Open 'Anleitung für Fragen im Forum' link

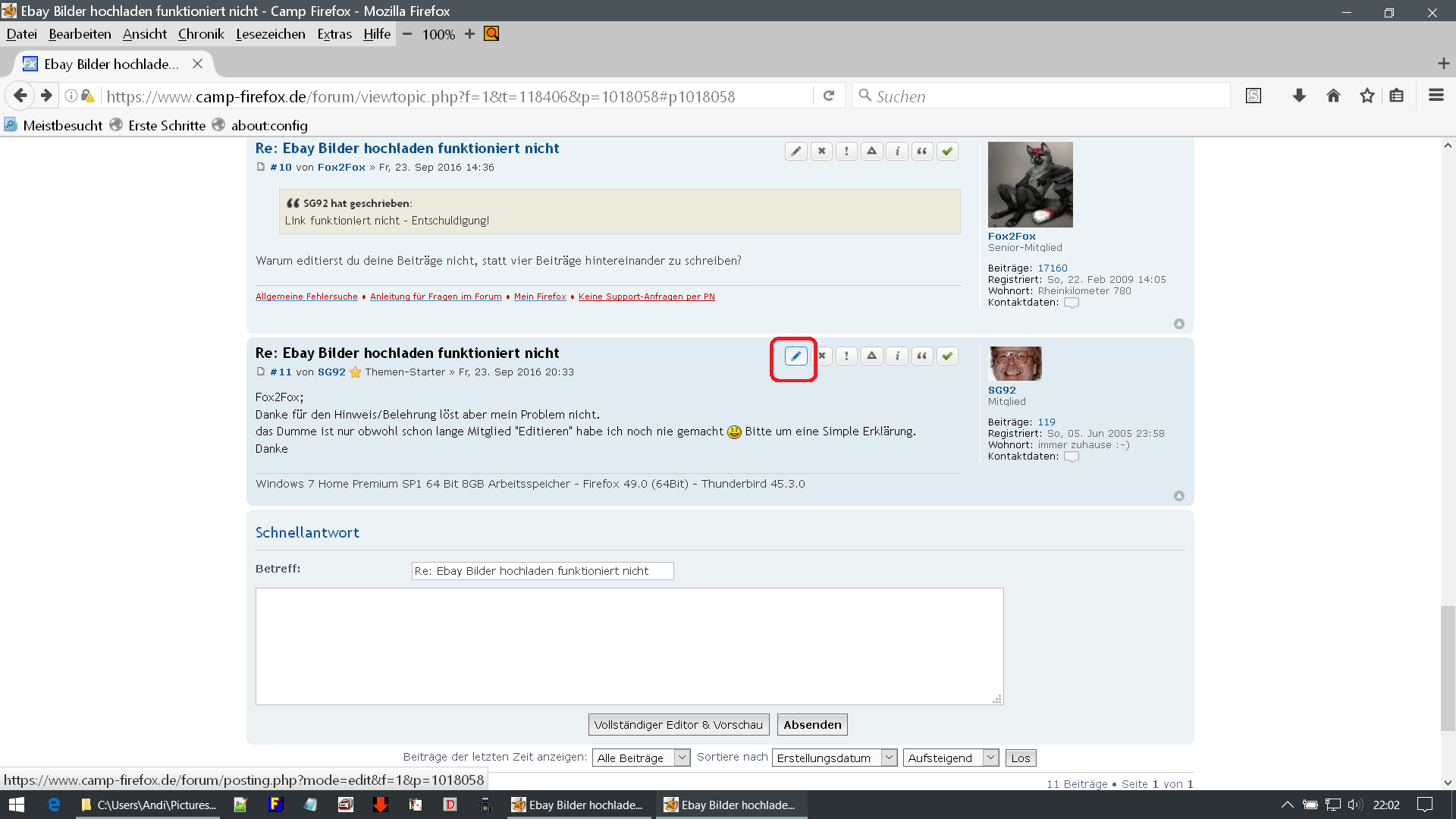[436, 297]
